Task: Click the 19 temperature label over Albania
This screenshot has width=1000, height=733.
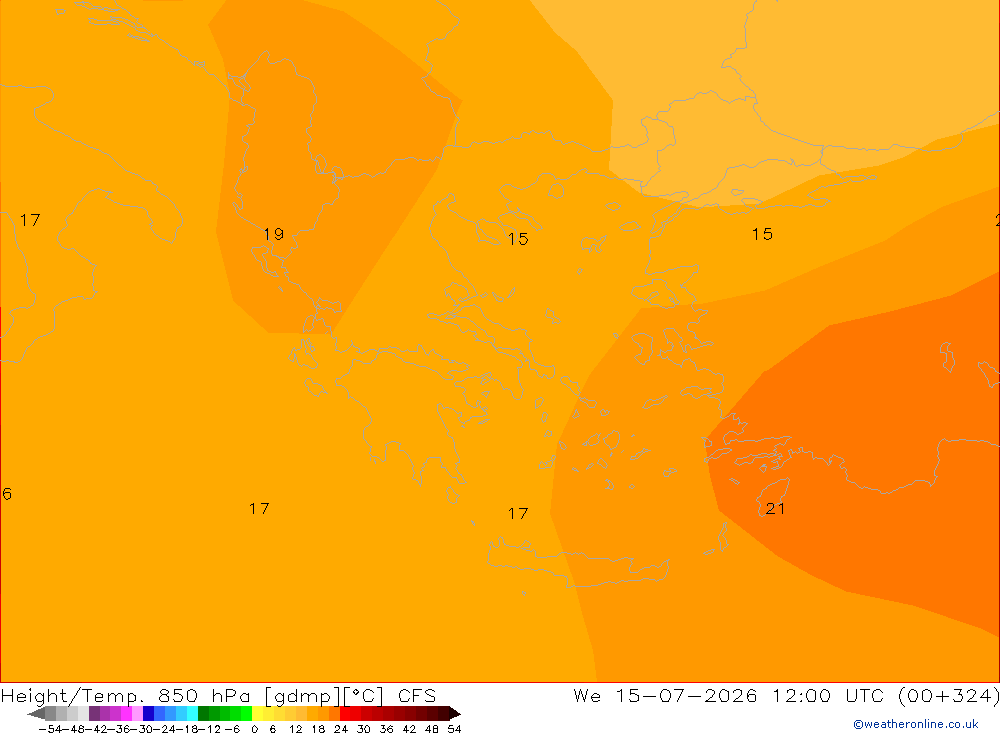Action: (x=274, y=234)
